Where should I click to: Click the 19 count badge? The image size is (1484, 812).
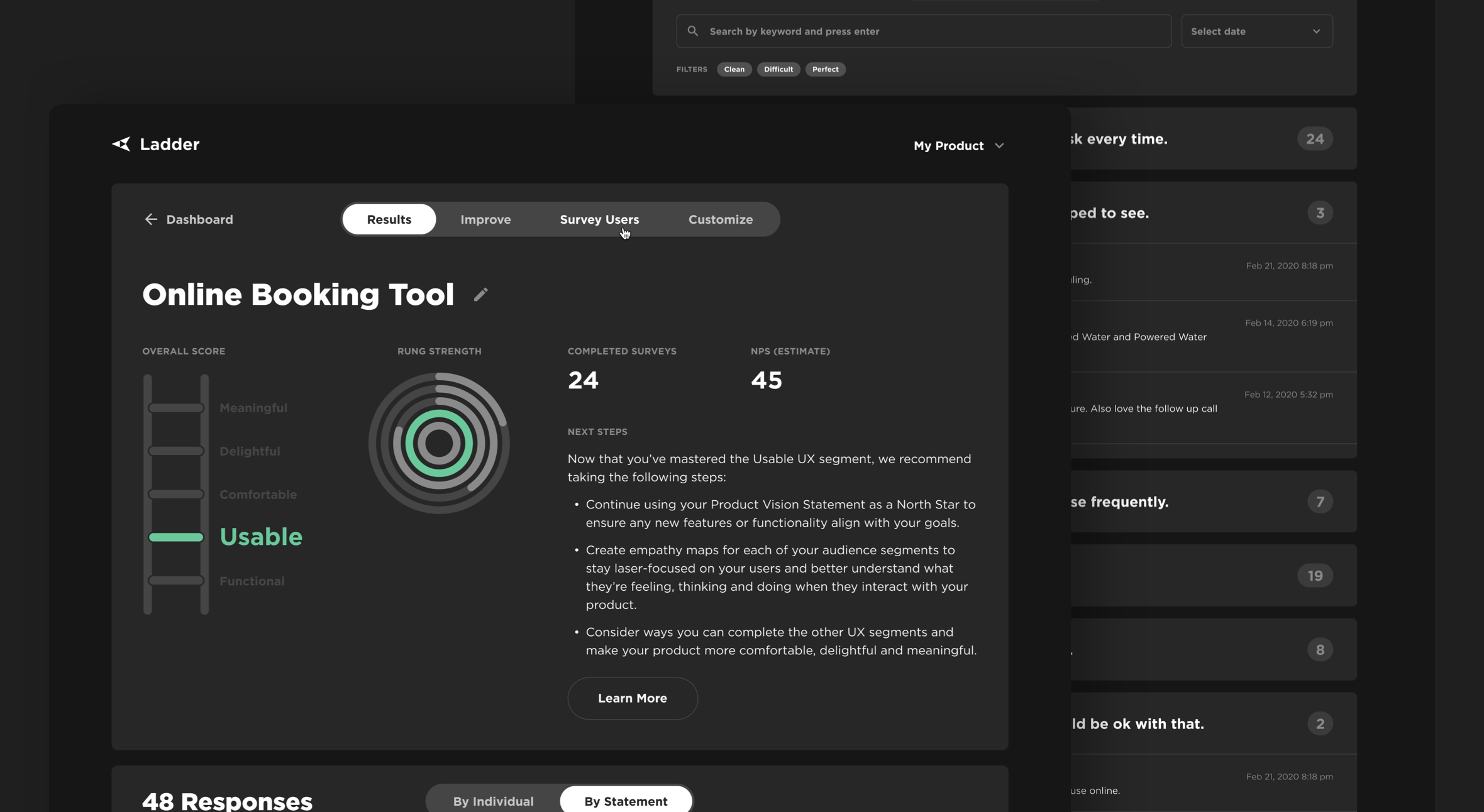point(1314,576)
